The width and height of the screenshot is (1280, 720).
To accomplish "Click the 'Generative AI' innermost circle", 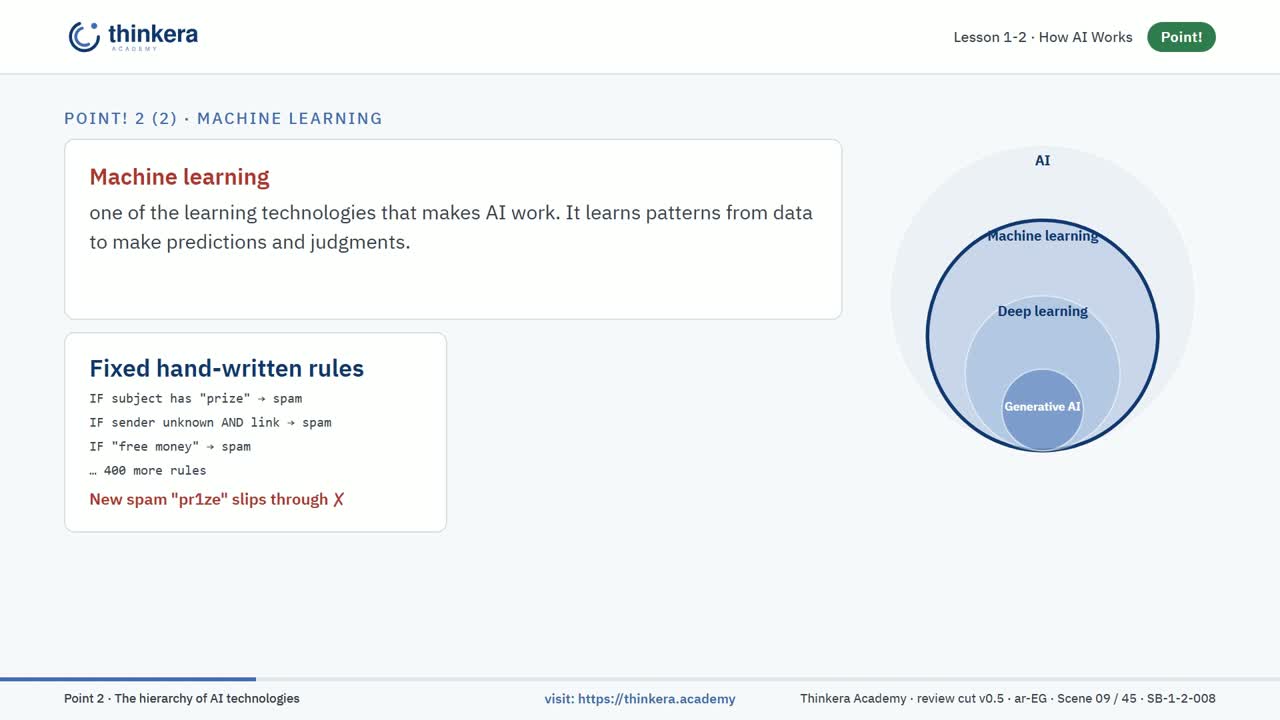I will point(1042,408).
